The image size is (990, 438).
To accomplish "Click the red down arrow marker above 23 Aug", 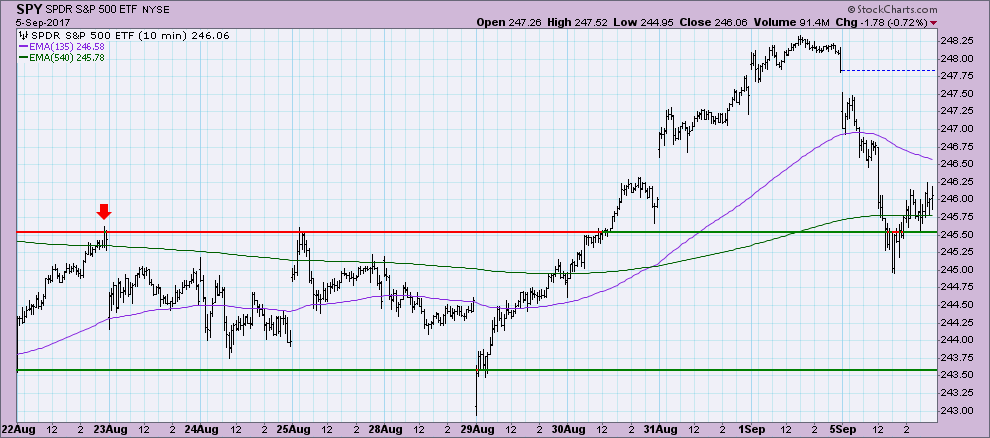I will (104, 211).
